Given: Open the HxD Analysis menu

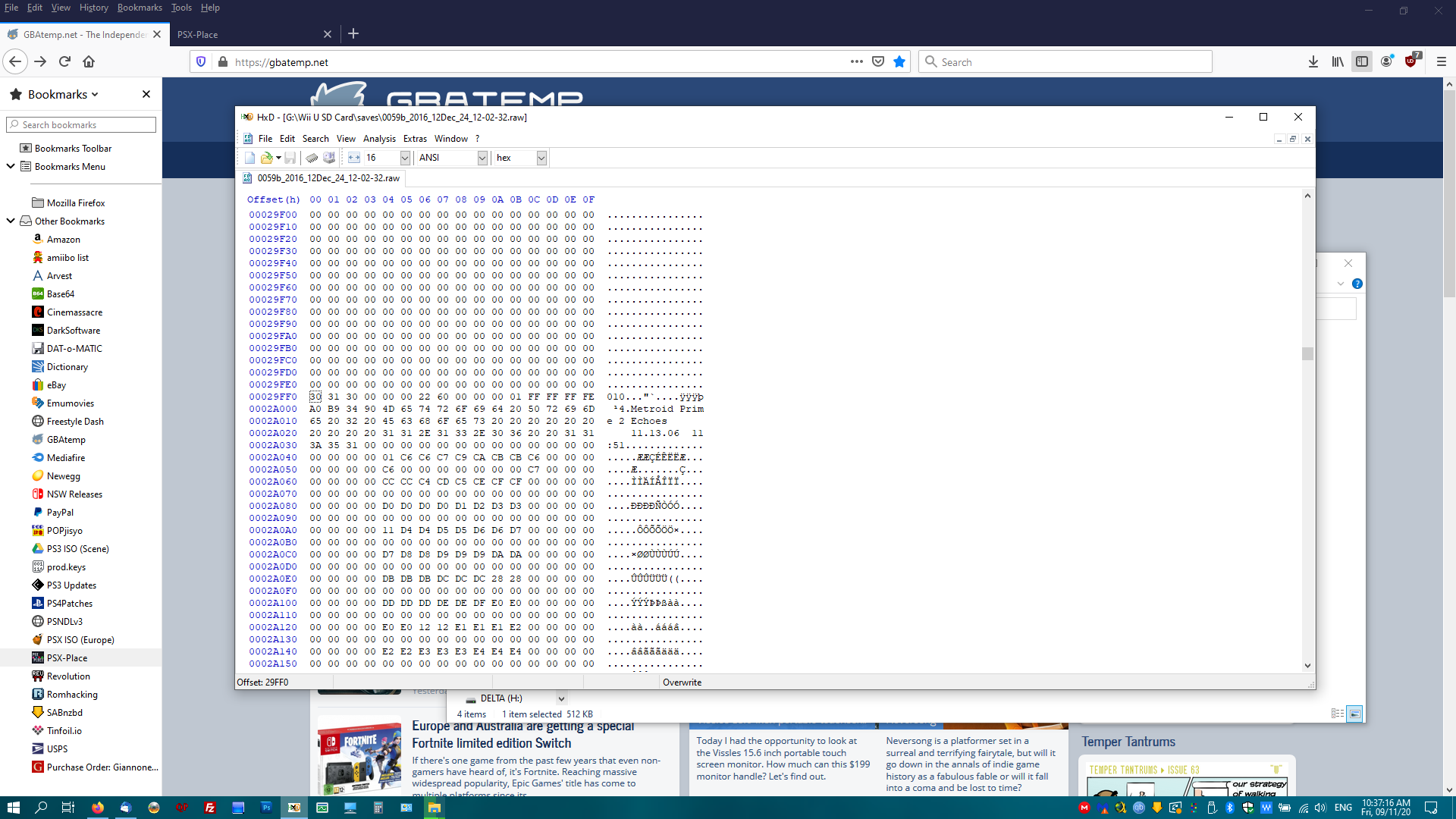Looking at the screenshot, I should pos(379,139).
